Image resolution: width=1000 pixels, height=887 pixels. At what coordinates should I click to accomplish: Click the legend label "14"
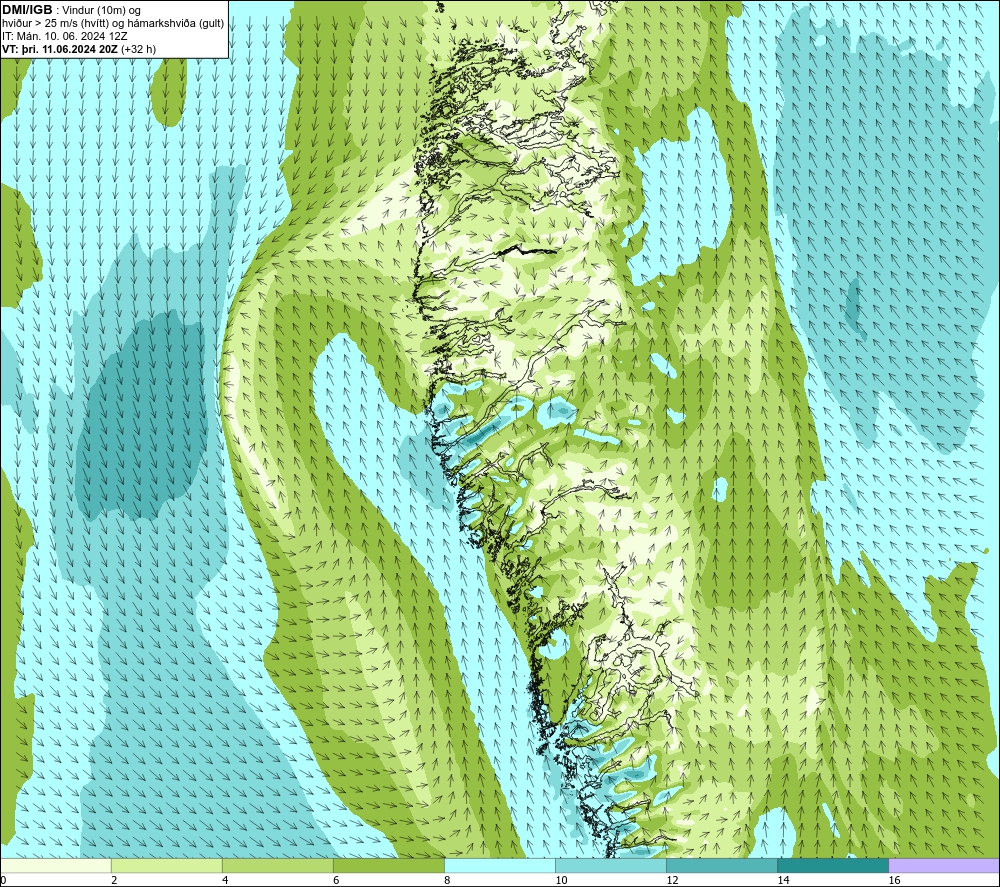(783, 881)
